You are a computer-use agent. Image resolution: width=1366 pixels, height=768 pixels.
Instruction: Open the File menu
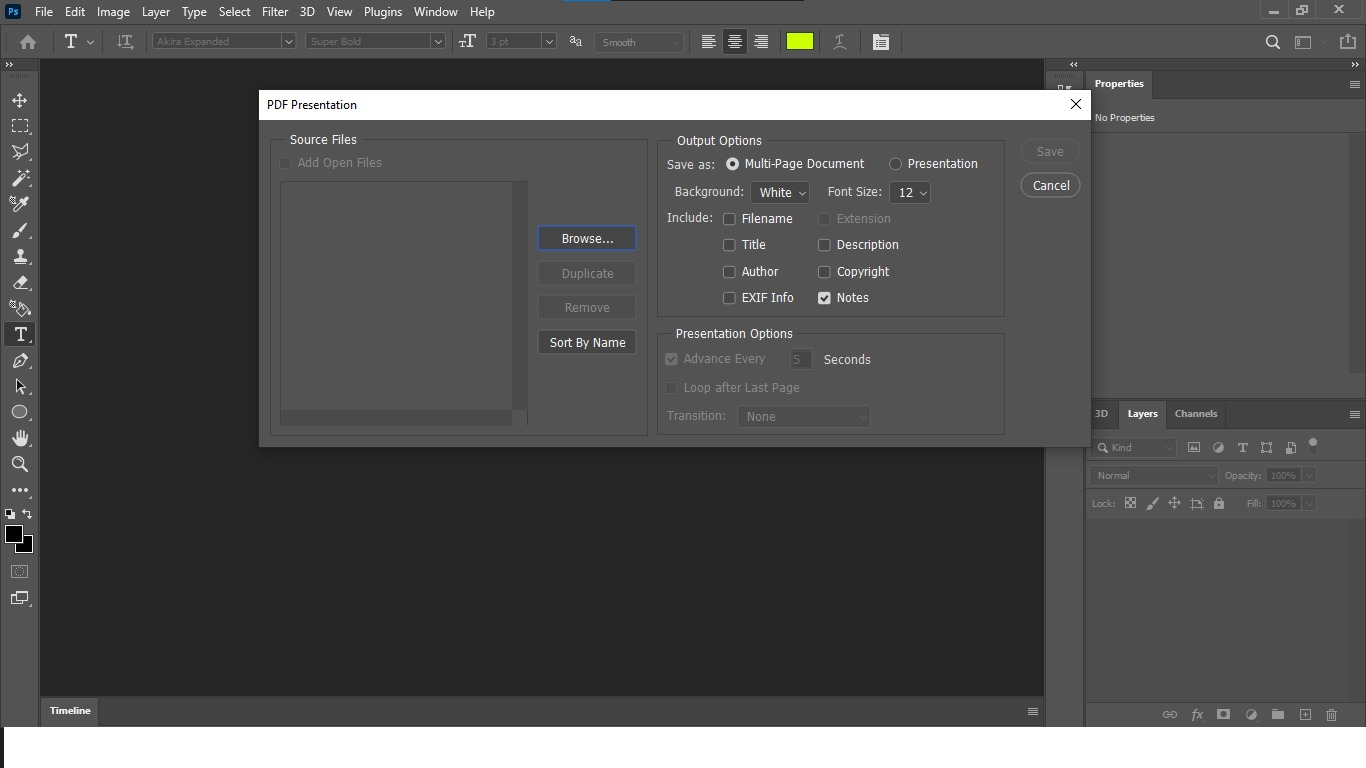(x=44, y=12)
